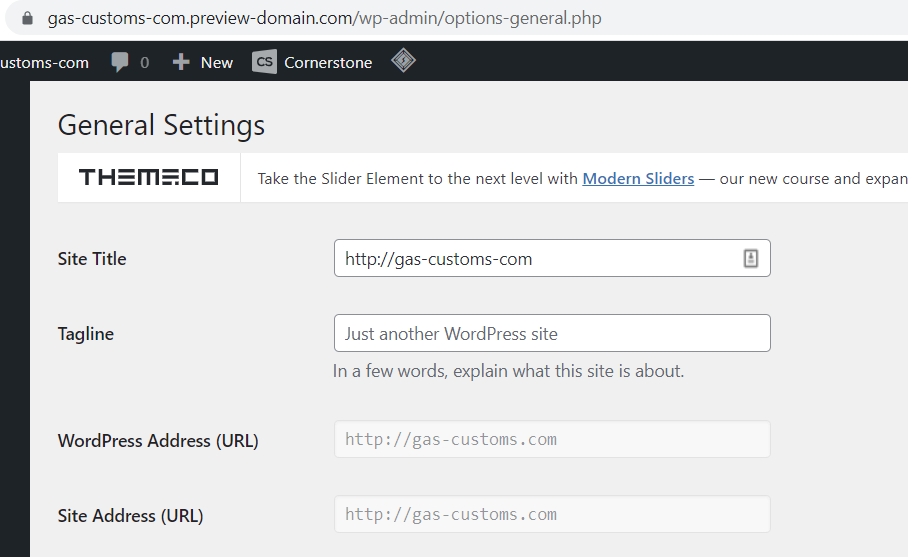Follow the Modern Sliders link

638,178
